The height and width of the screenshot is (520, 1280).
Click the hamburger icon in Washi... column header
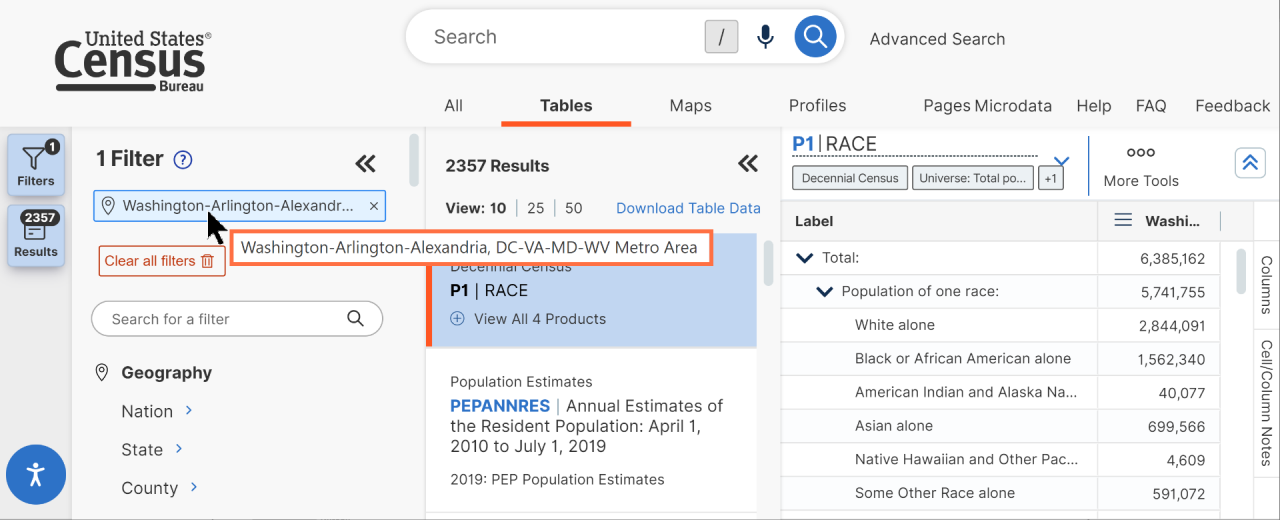(1123, 220)
